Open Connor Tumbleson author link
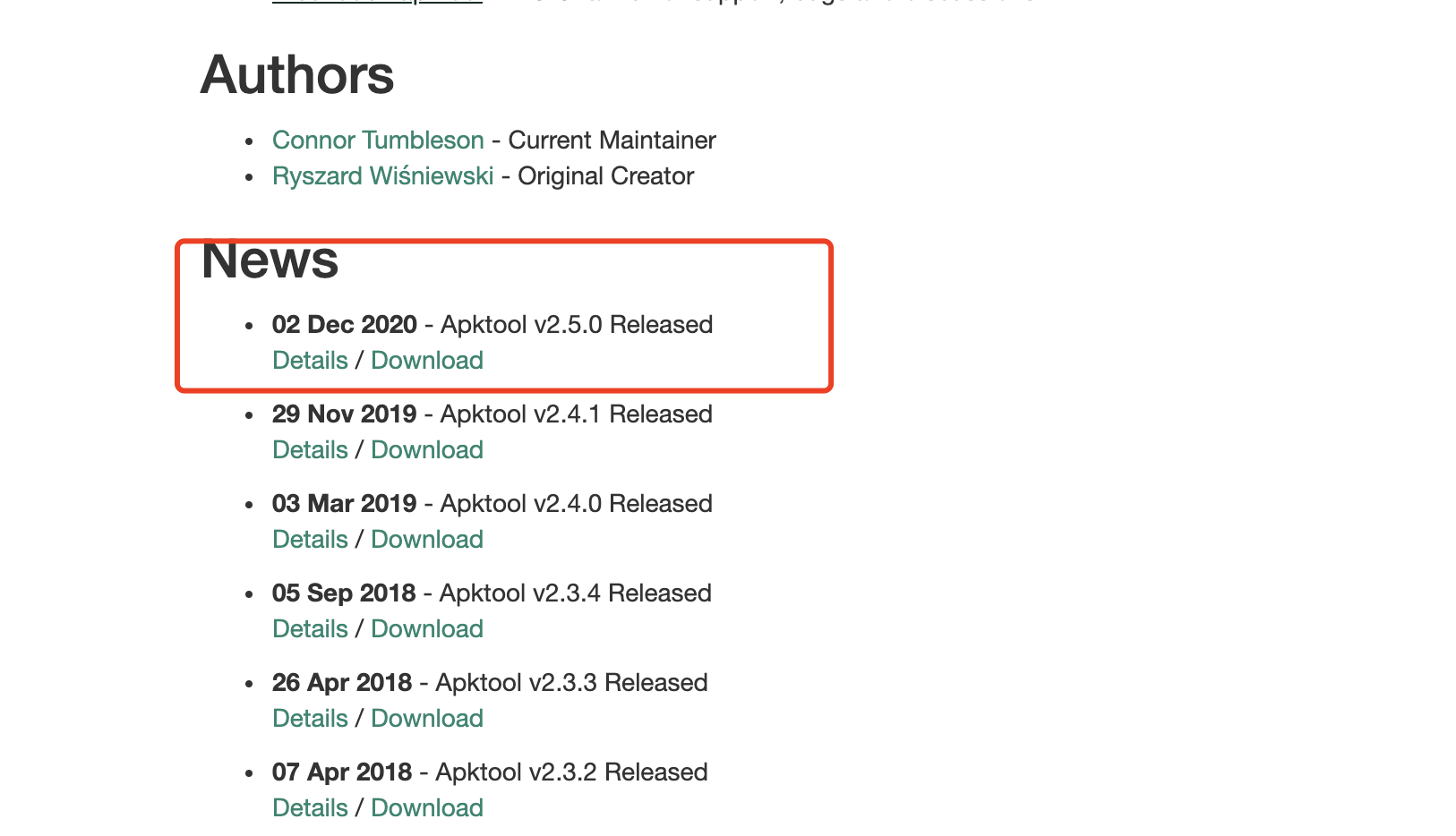1456x836 pixels. (378, 141)
